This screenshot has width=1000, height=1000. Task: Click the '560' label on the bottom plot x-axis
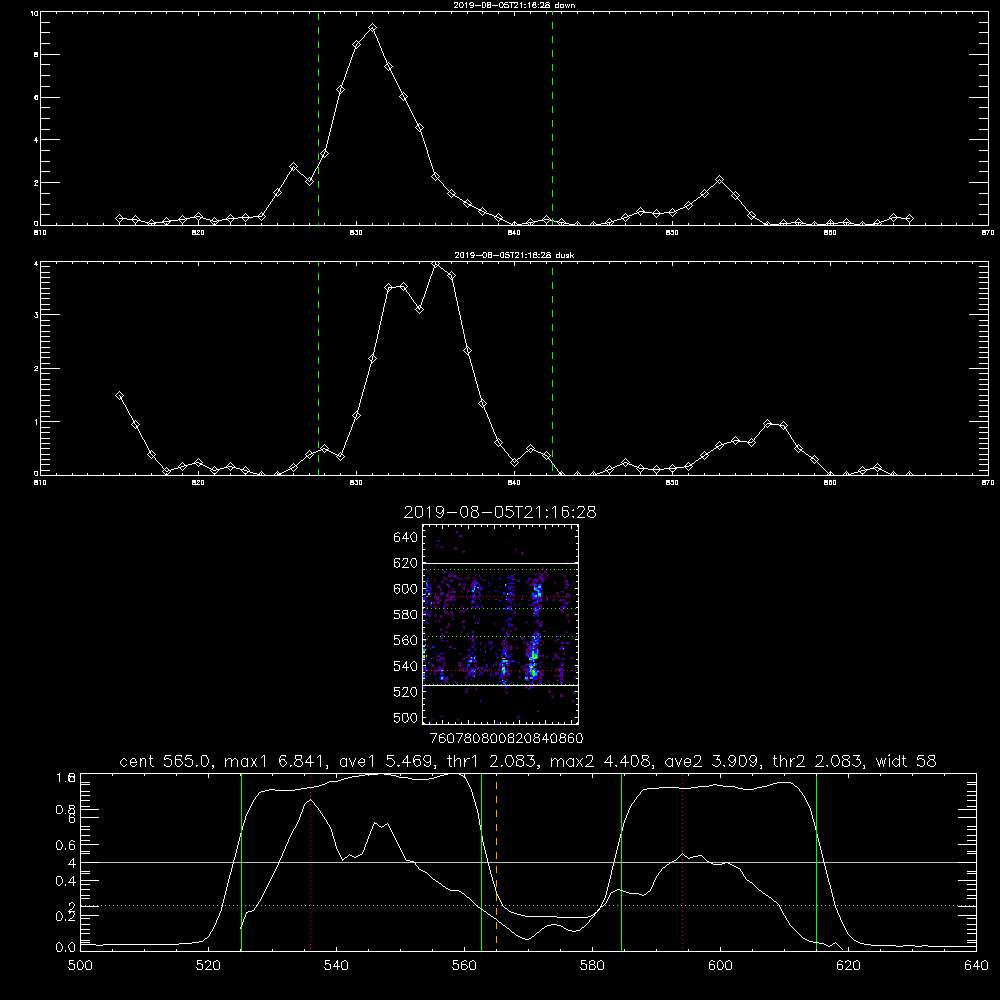click(x=464, y=966)
